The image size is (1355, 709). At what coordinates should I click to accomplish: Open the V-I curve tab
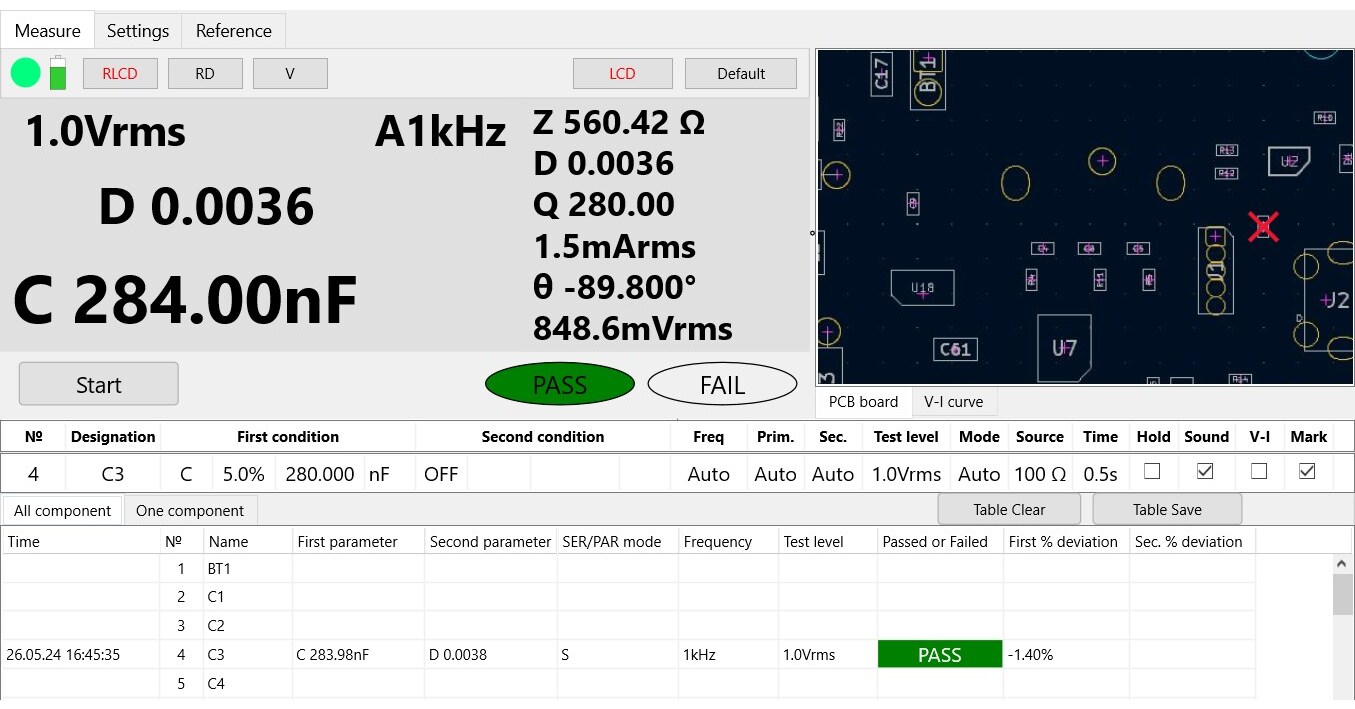pos(953,402)
